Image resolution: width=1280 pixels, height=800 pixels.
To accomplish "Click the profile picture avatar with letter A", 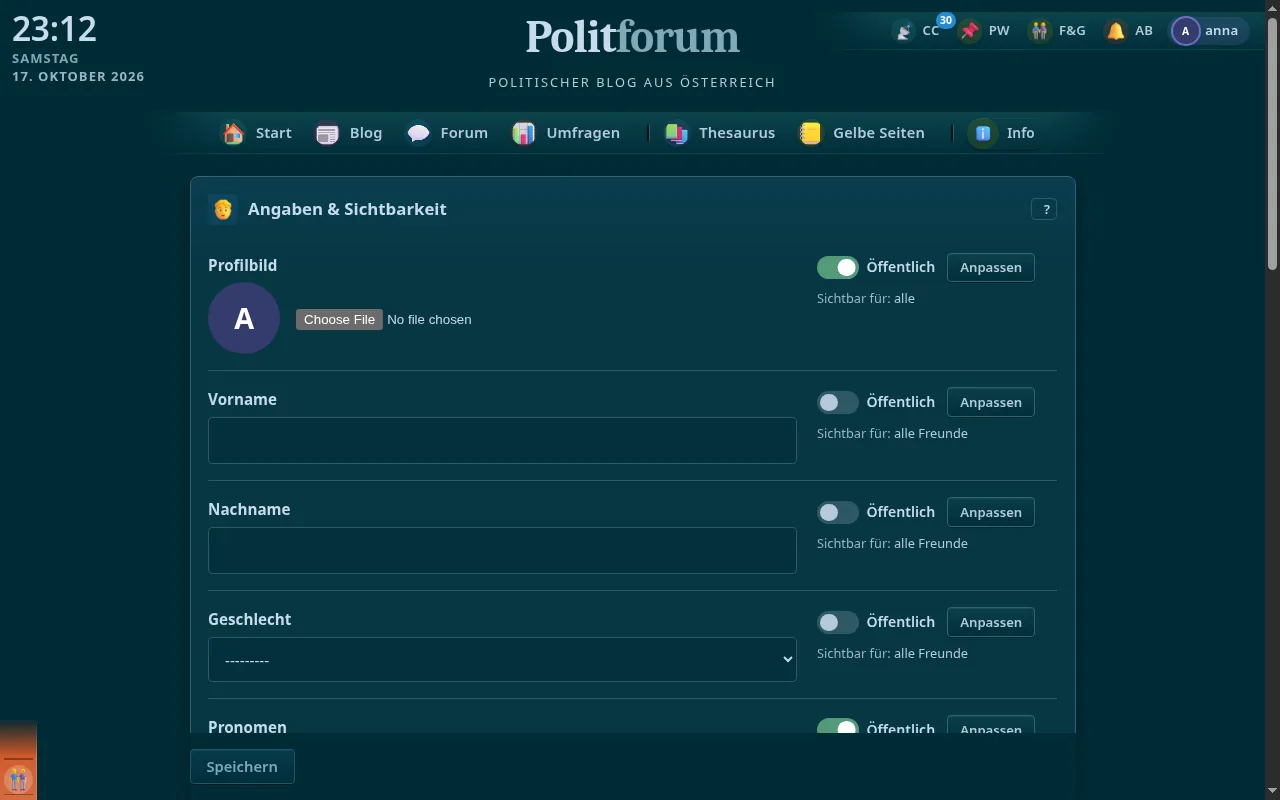I will (x=244, y=318).
